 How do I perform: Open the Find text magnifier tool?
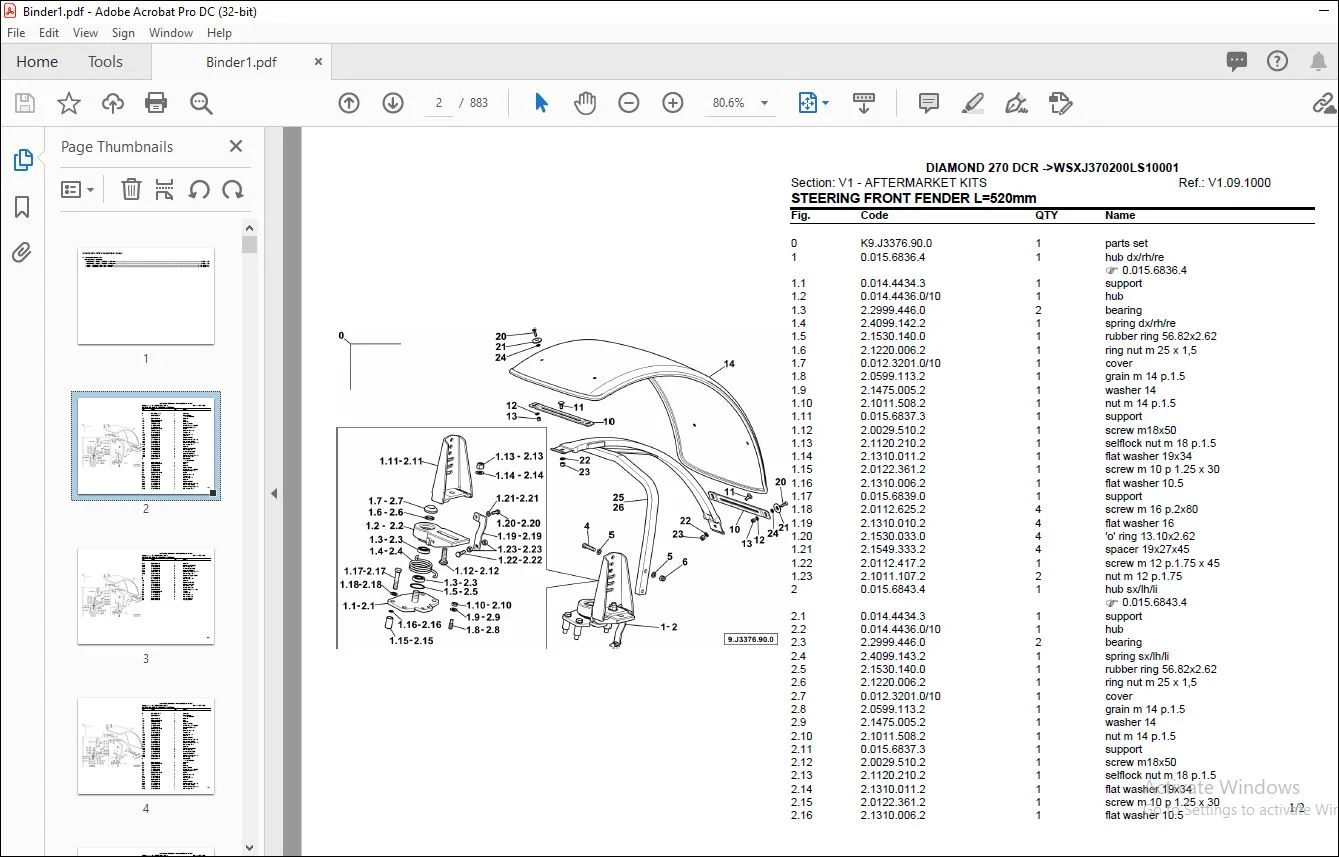pos(201,103)
